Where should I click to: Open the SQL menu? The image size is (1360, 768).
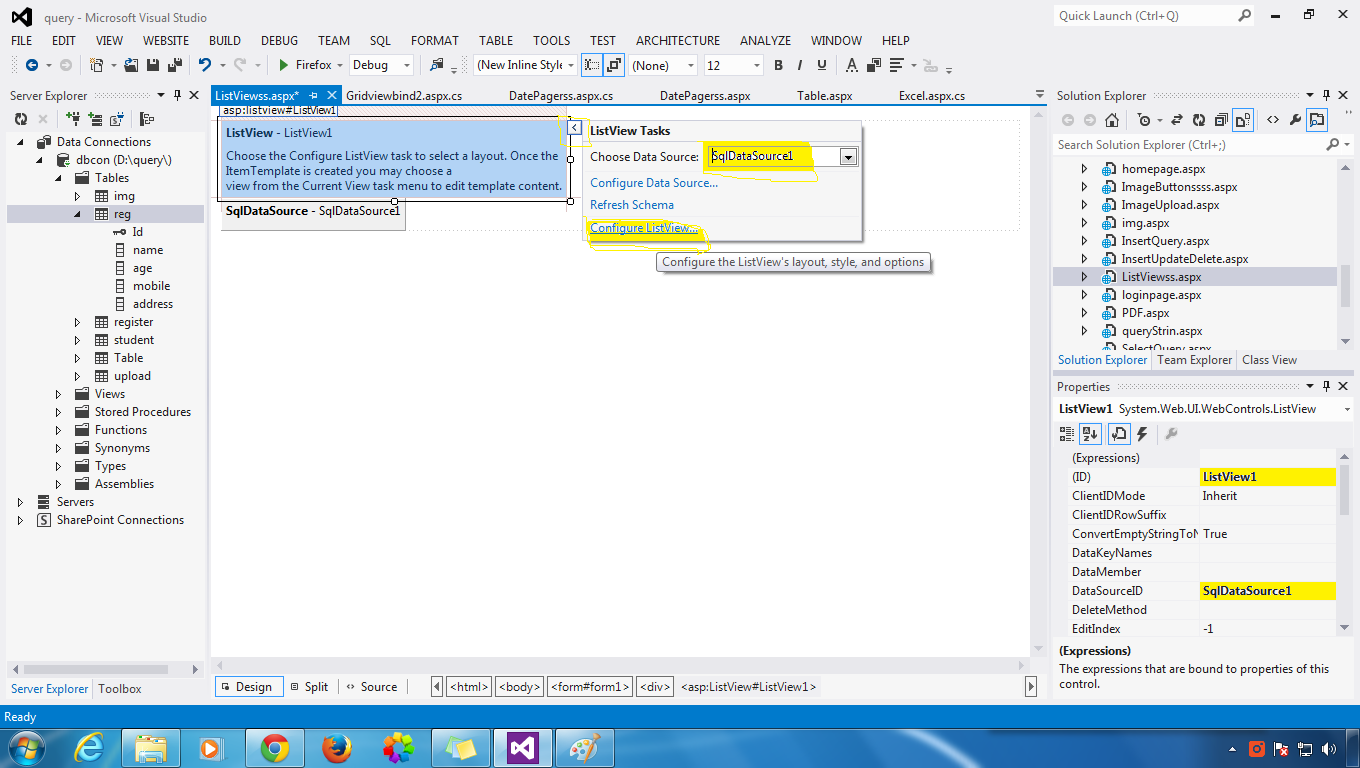[x=380, y=40]
